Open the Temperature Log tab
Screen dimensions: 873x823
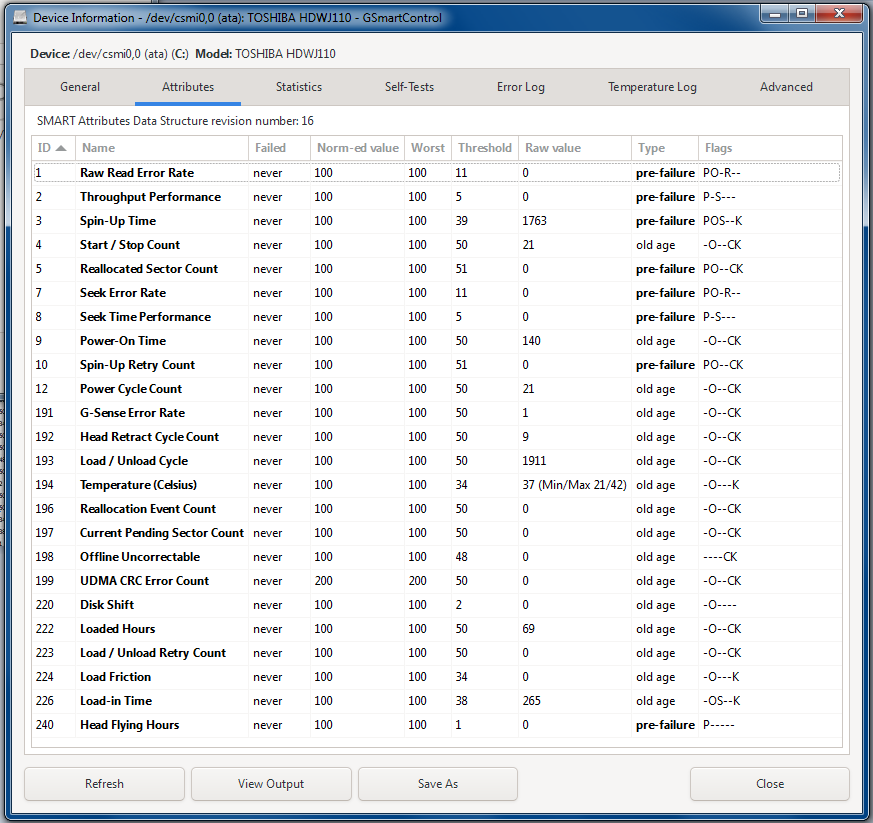(652, 87)
